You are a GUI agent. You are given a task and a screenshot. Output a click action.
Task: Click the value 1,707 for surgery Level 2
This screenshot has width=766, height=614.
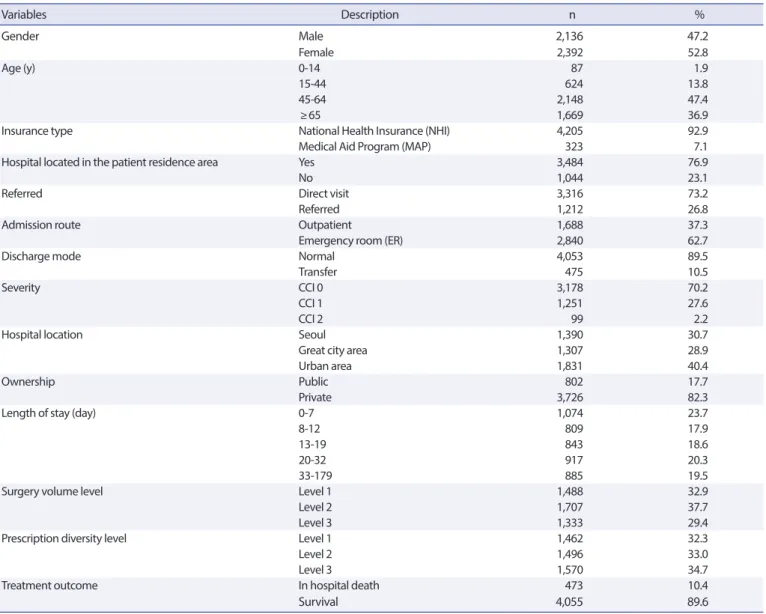click(570, 507)
